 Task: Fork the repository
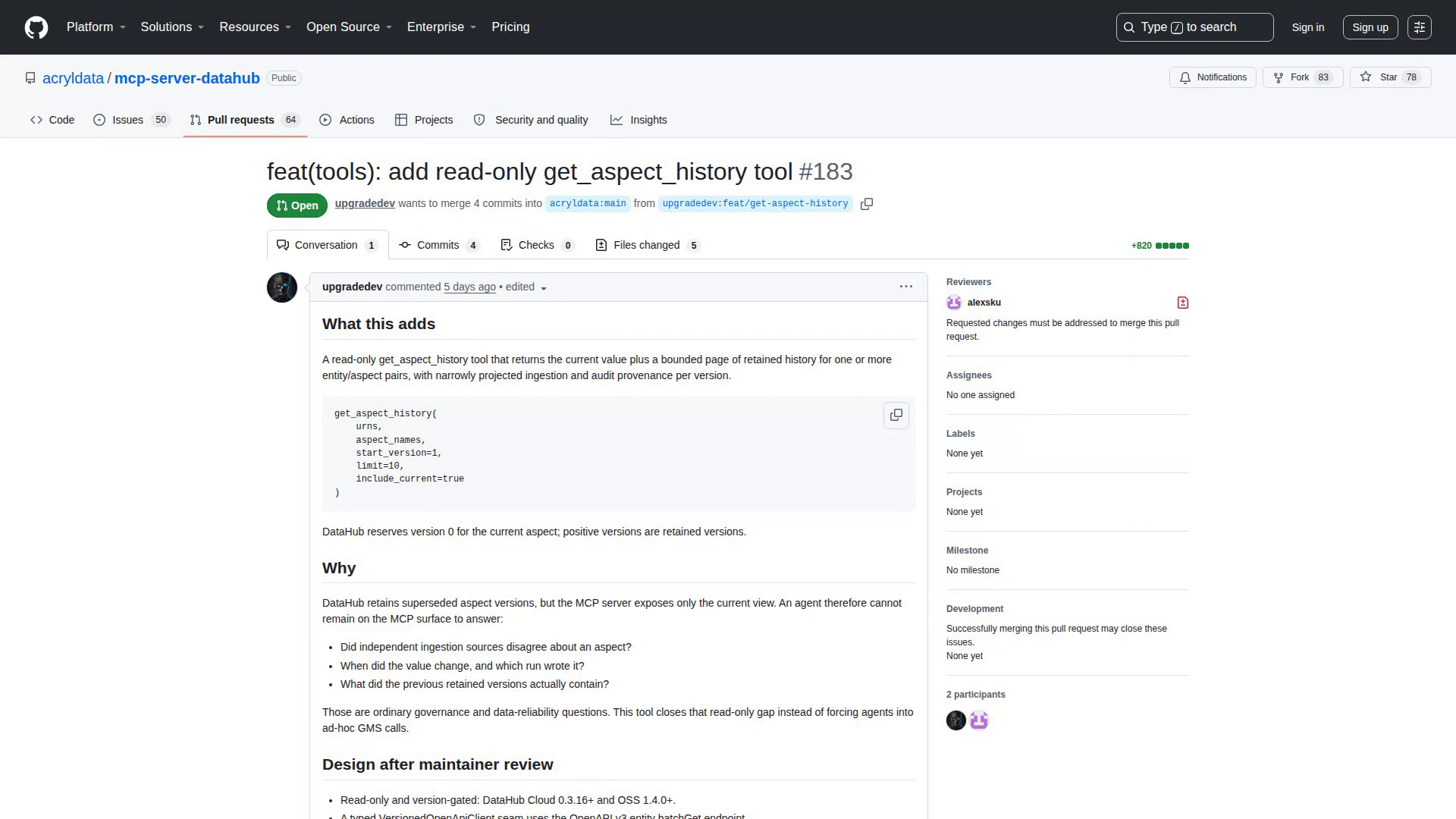click(1302, 77)
